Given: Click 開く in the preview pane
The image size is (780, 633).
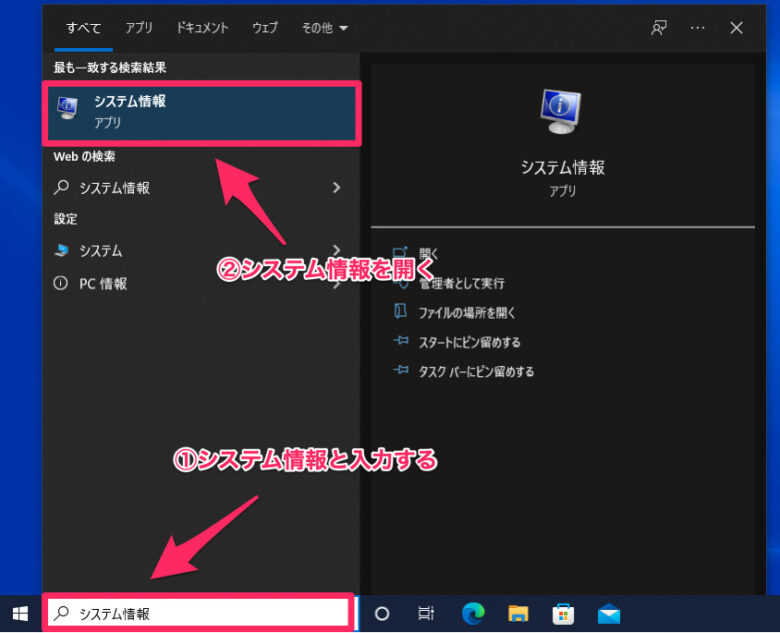Looking at the screenshot, I should (x=428, y=254).
